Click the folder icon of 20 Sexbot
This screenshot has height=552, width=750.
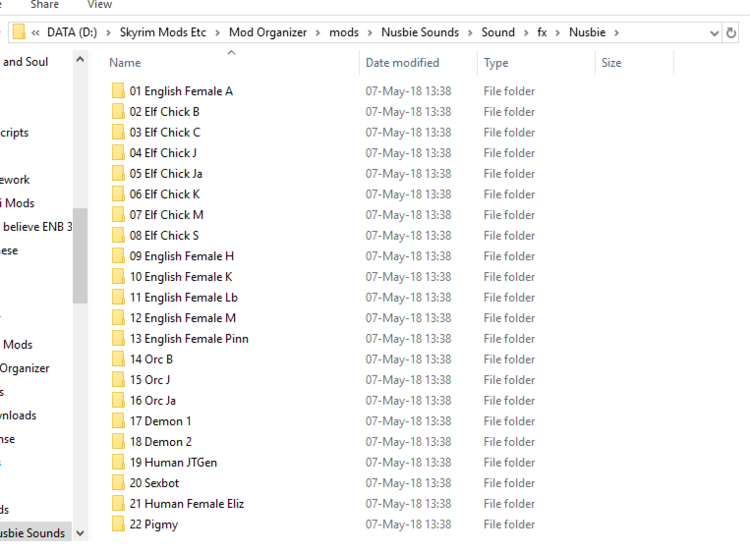[118, 482]
